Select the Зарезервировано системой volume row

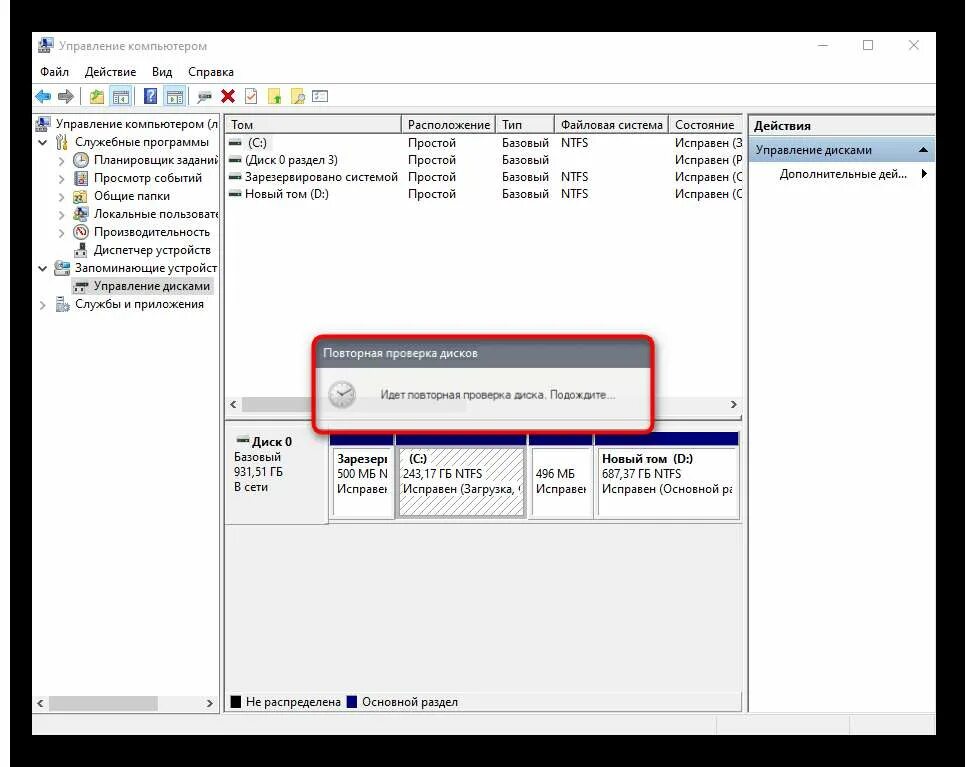484,177
